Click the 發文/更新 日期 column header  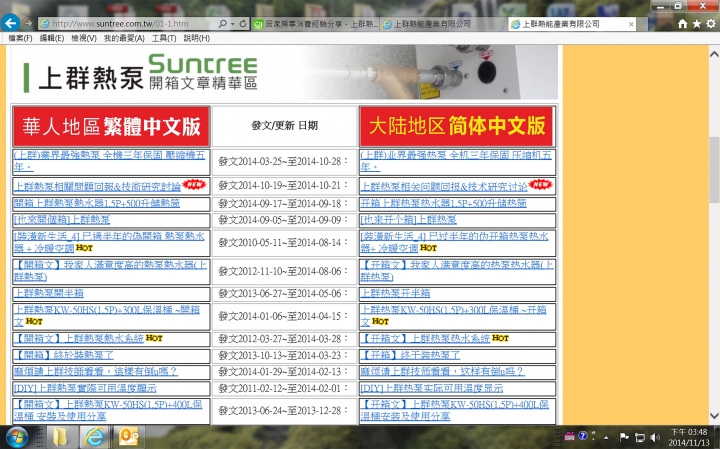(285, 126)
